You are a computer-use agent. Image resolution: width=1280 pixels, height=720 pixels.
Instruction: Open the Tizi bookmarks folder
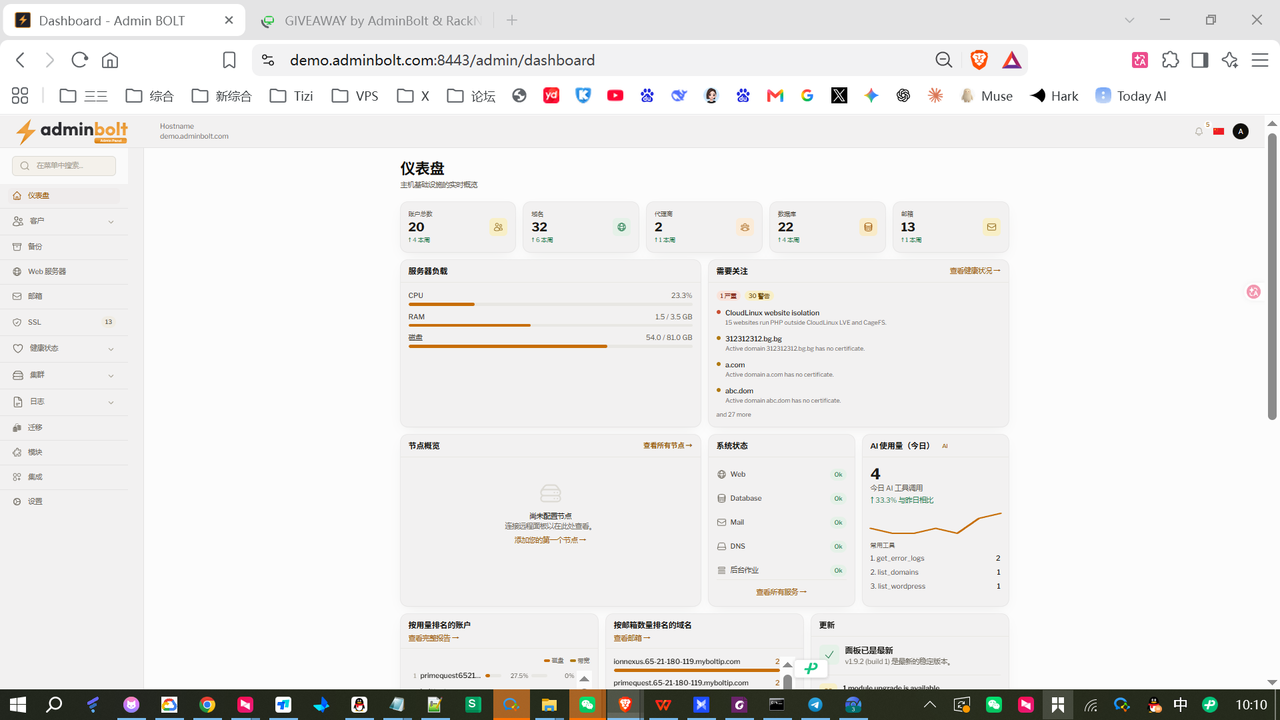click(x=291, y=96)
